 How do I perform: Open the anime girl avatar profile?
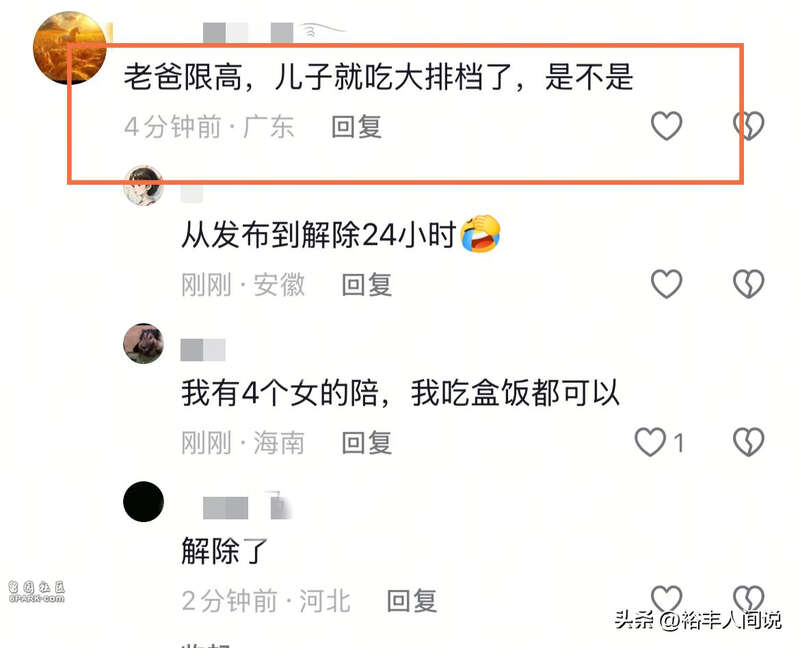(x=143, y=185)
